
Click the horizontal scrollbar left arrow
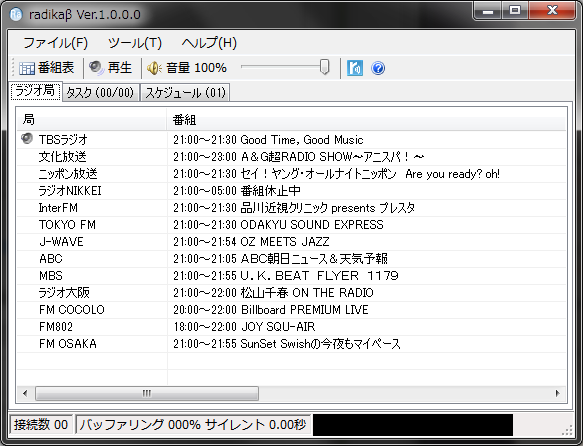[25, 393]
